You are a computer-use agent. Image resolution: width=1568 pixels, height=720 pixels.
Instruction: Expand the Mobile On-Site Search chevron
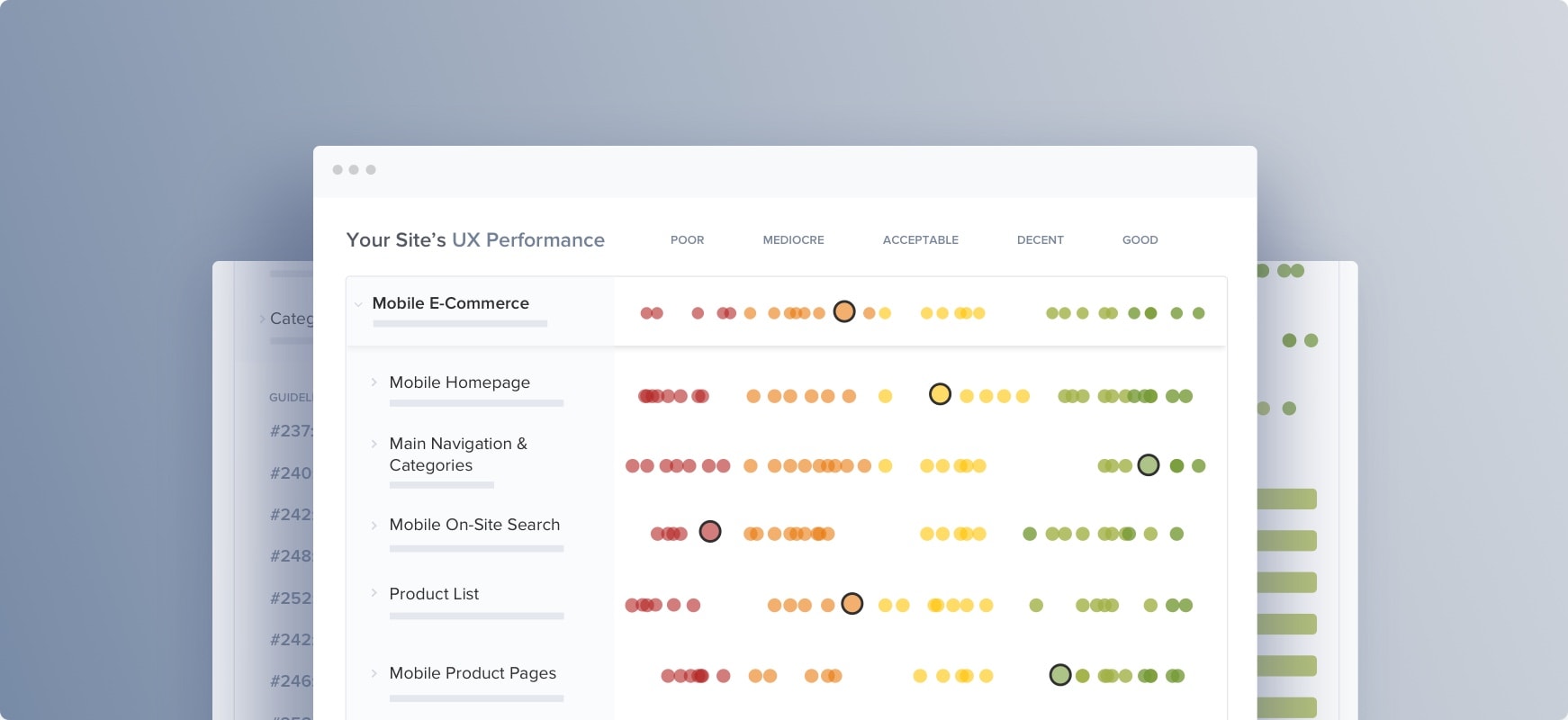coord(374,525)
